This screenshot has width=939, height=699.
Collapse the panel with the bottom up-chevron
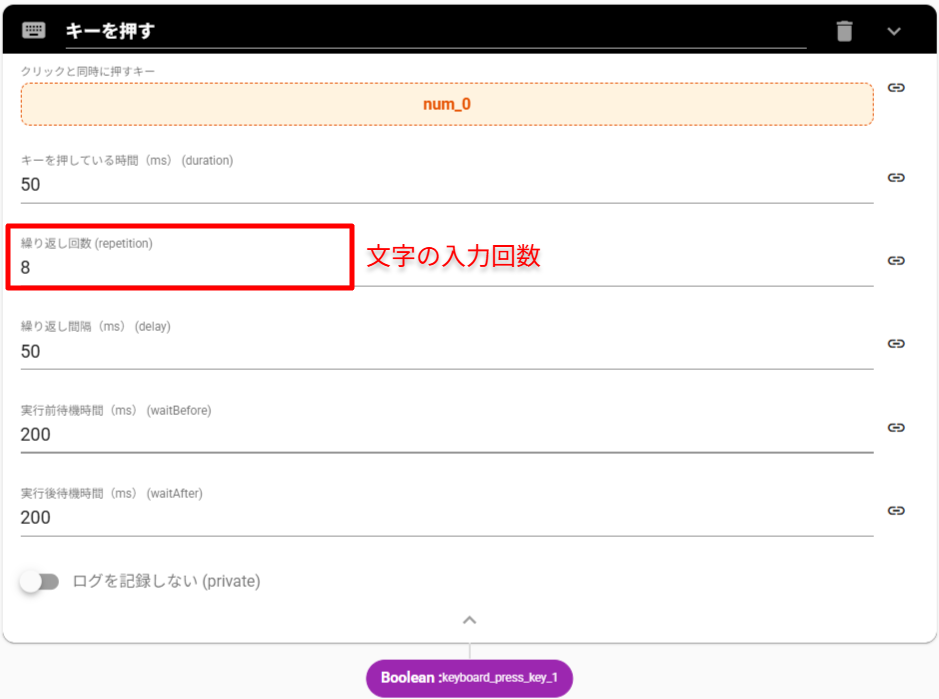(x=469, y=620)
